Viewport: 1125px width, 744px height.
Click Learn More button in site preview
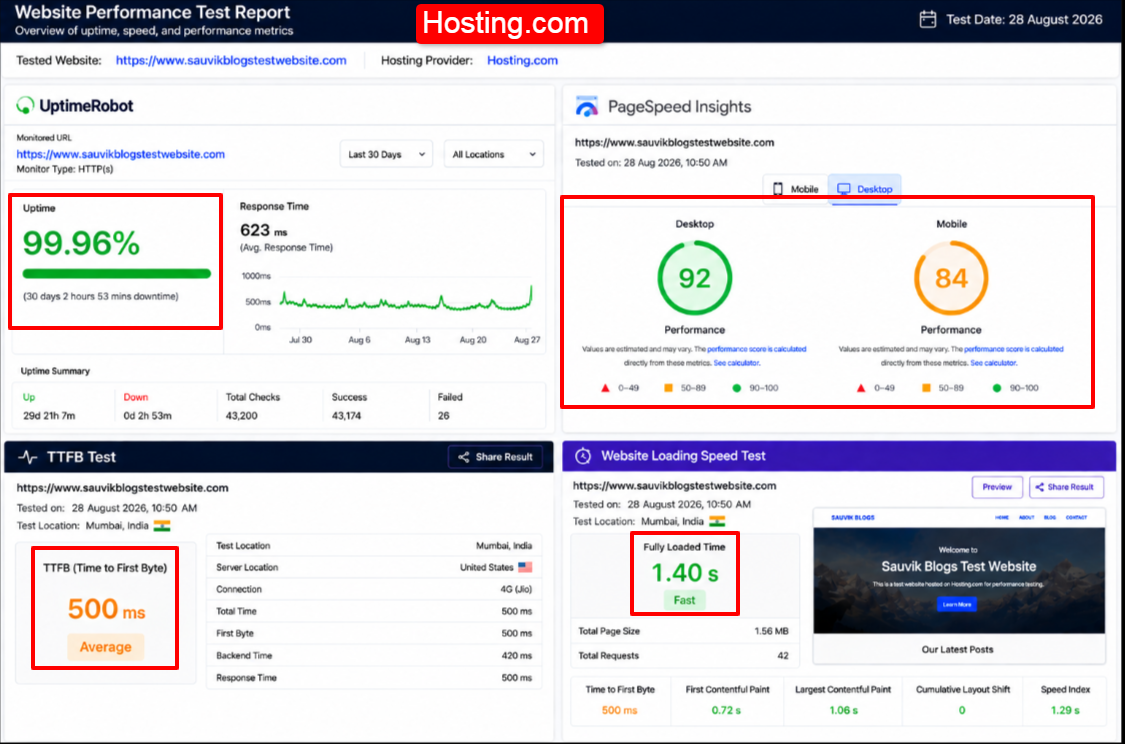957,604
